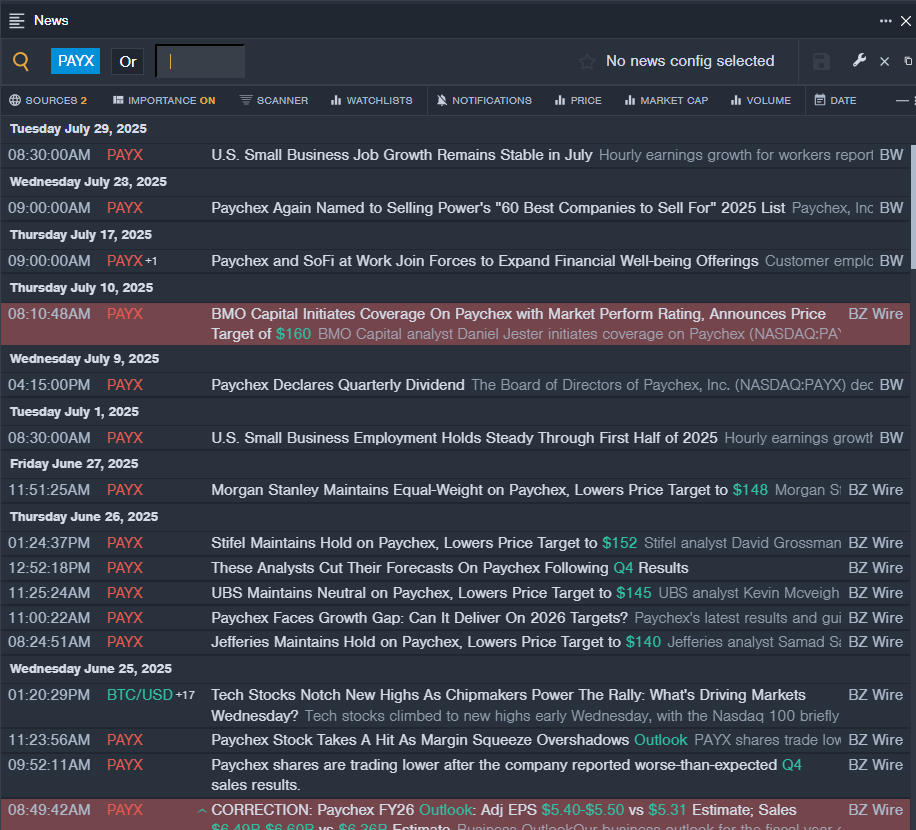Open Paychex and SoFi at Work headline
This screenshot has height=830, width=916.
click(485, 261)
